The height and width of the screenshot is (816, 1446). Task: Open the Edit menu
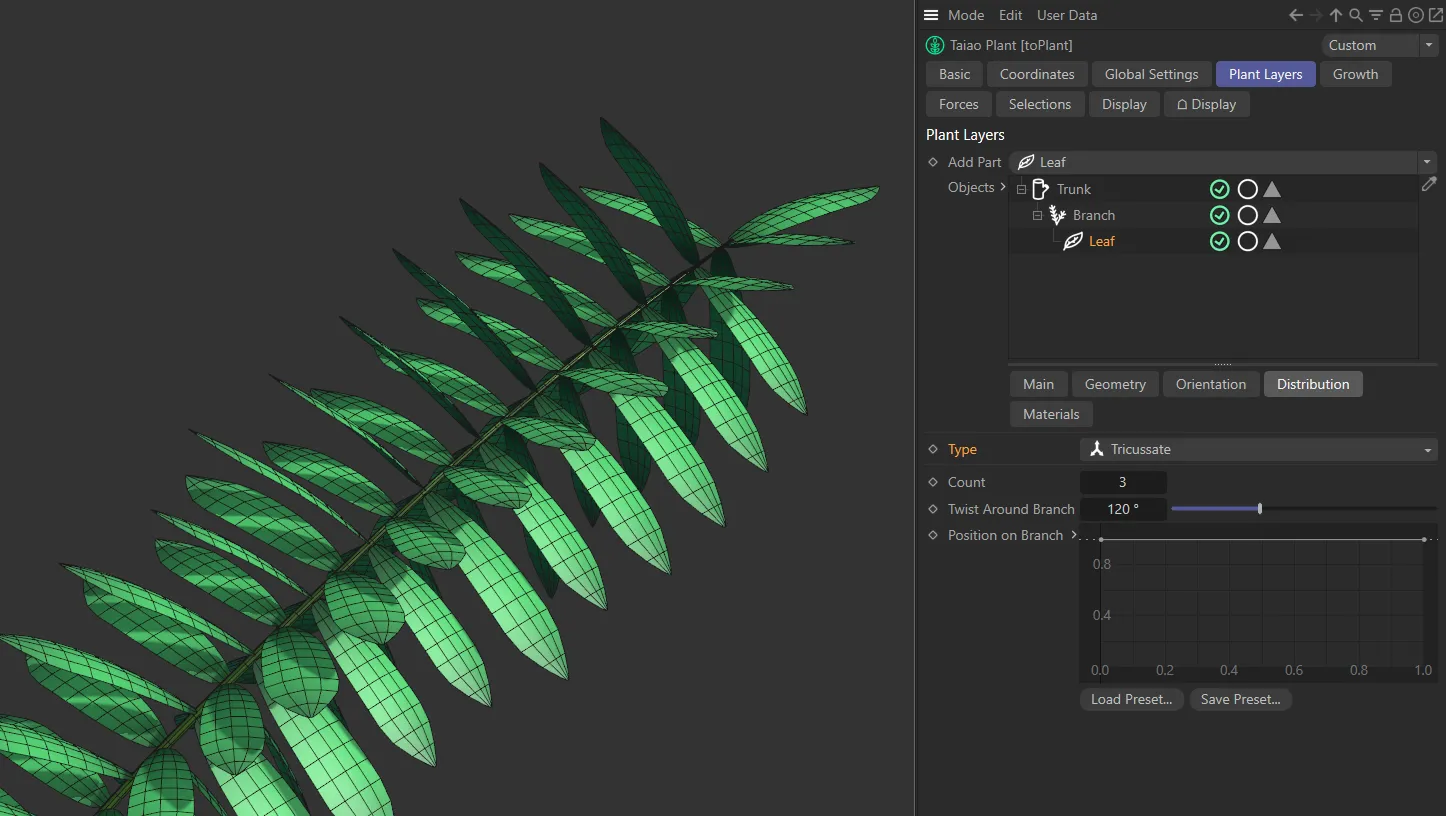(1010, 15)
